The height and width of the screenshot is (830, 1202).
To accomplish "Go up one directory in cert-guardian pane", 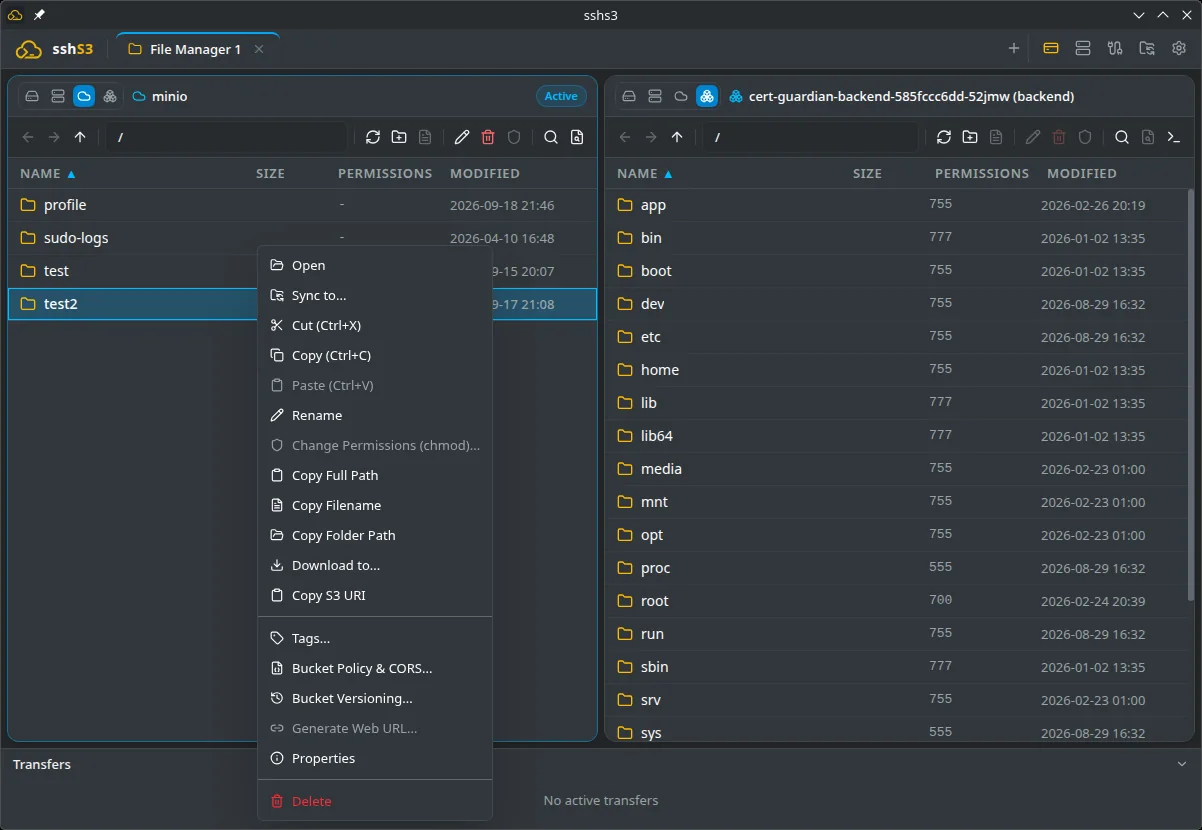I will point(677,137).
